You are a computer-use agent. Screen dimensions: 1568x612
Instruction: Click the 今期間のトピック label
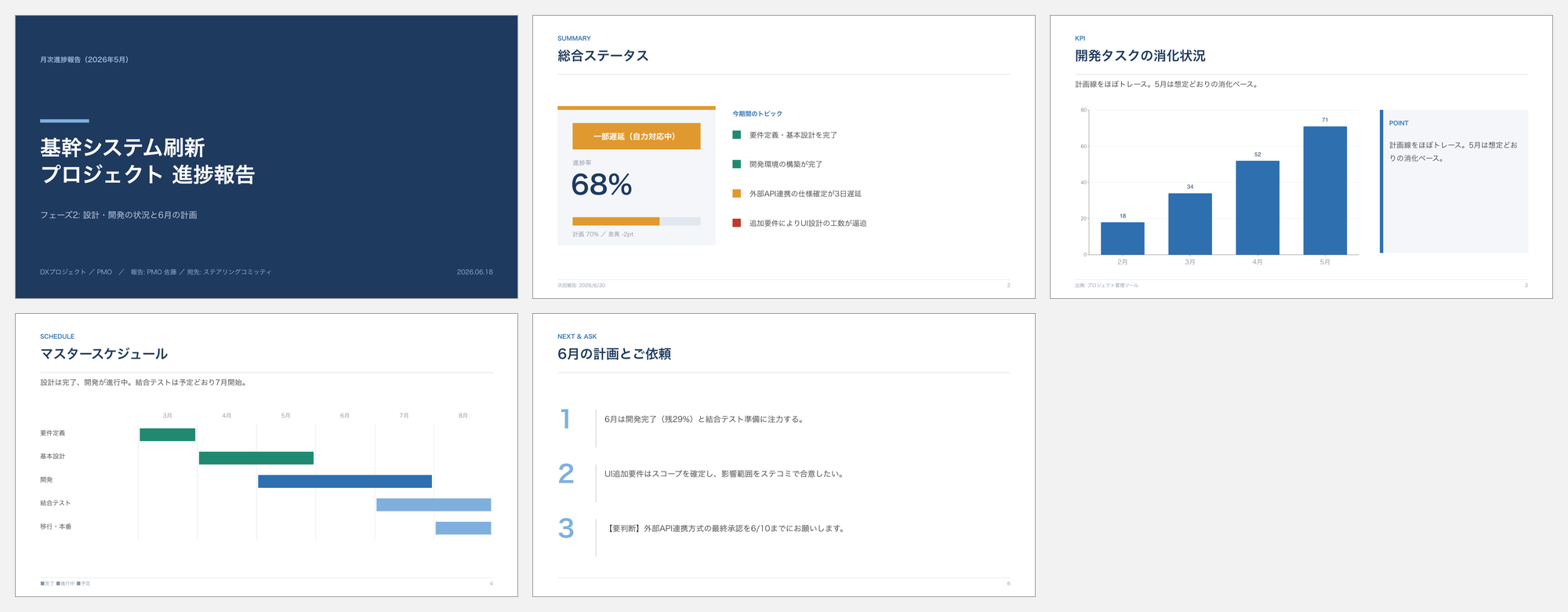[x=757, y=114]
